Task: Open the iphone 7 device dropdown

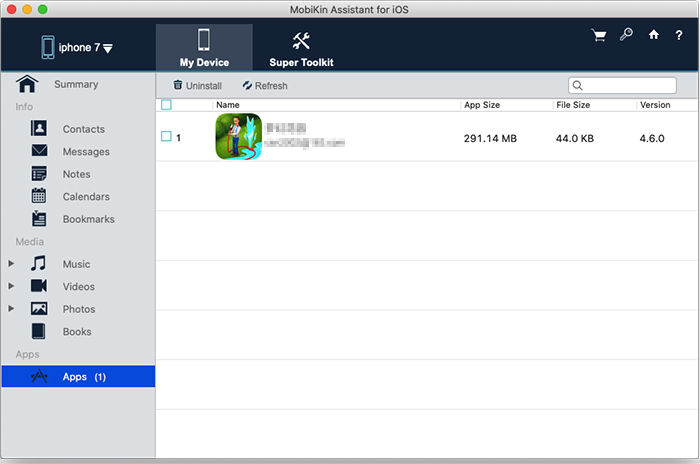Action: 77,47
